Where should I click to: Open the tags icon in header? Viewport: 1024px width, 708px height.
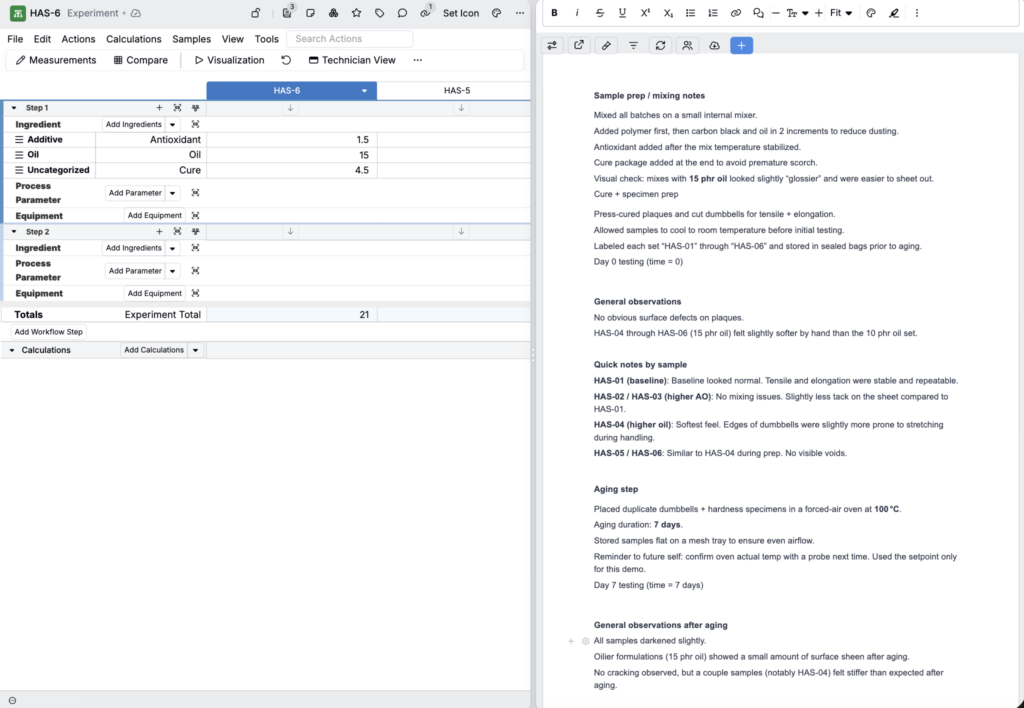click(379, 13)
